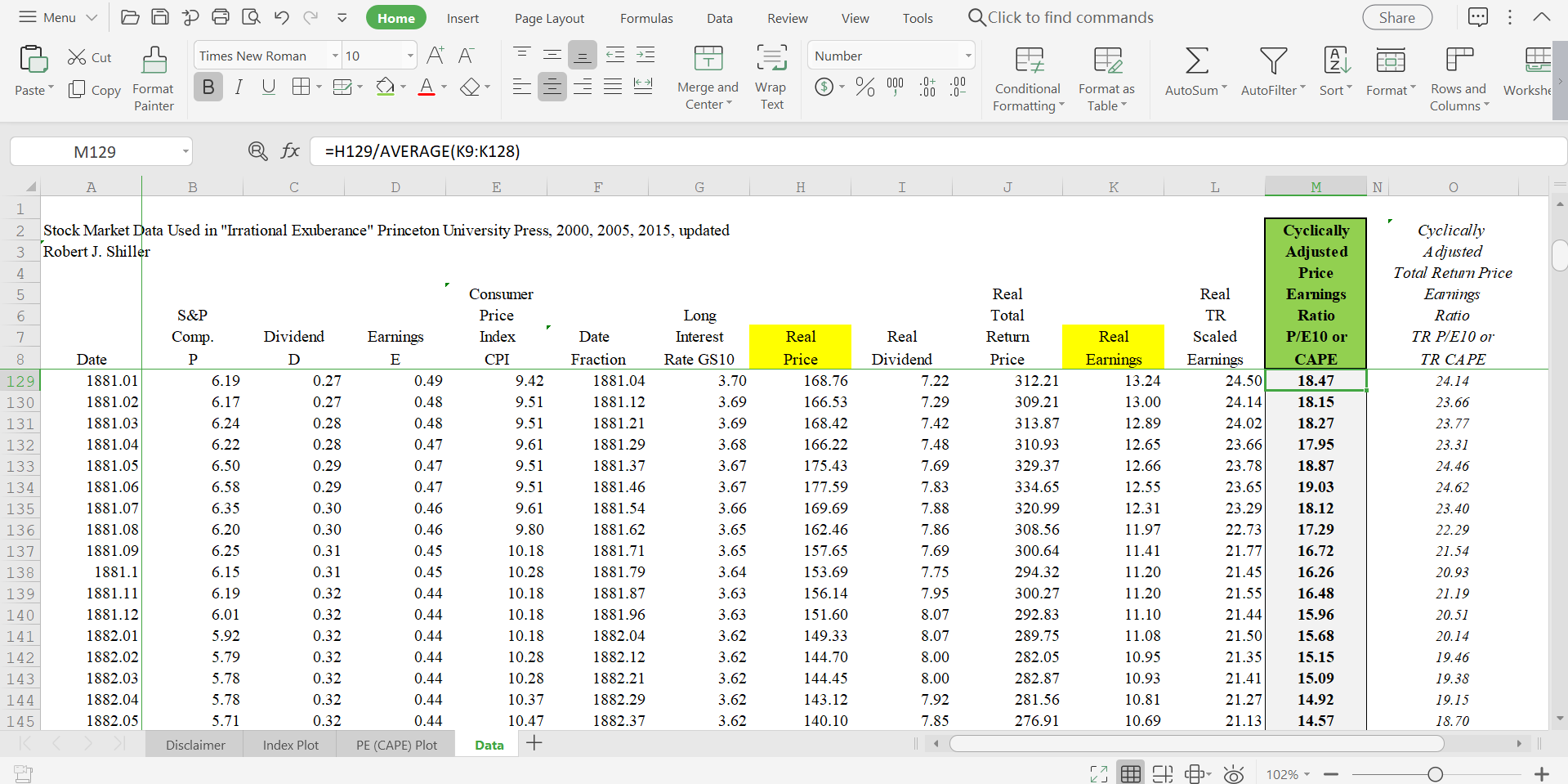Open the font size dropdown

tap(410, 56)
